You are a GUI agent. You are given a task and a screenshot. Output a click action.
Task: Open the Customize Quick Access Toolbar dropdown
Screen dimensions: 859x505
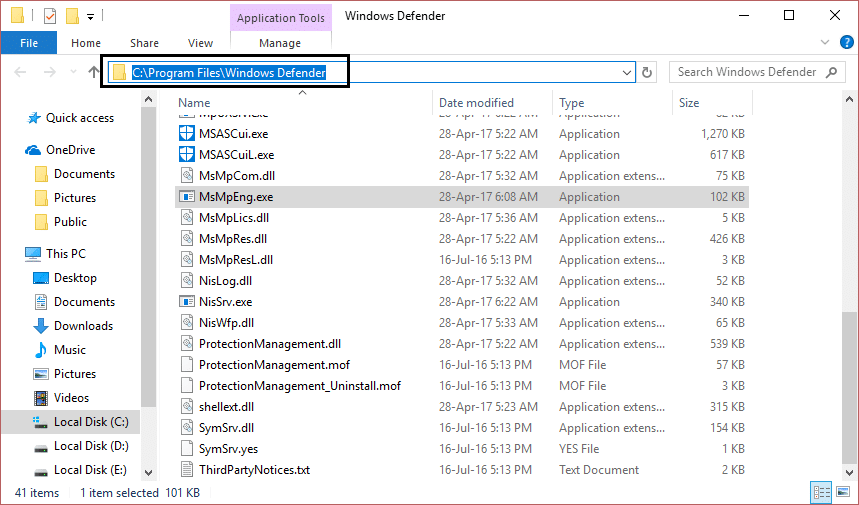pyautogui.click(x=90, y=17)
